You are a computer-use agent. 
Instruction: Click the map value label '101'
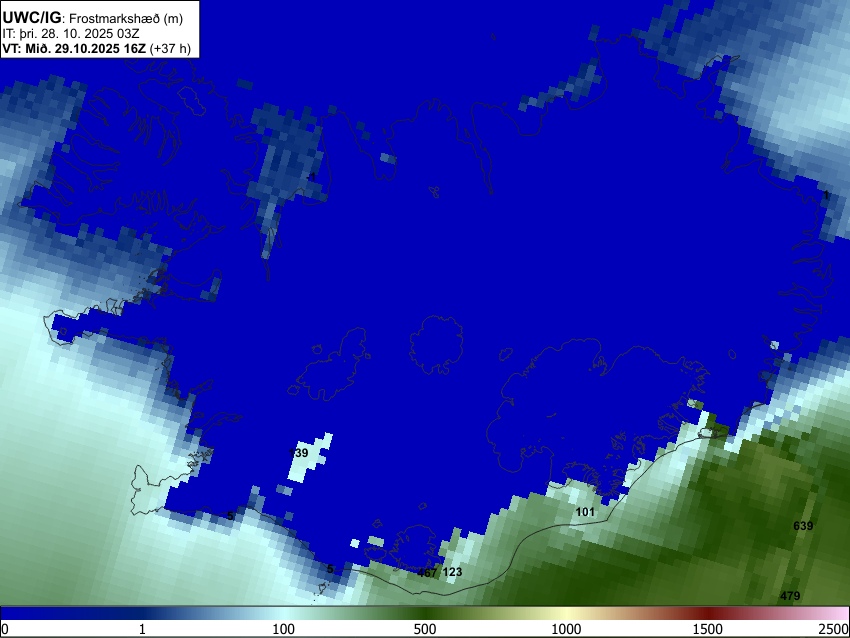pos(585,512)
